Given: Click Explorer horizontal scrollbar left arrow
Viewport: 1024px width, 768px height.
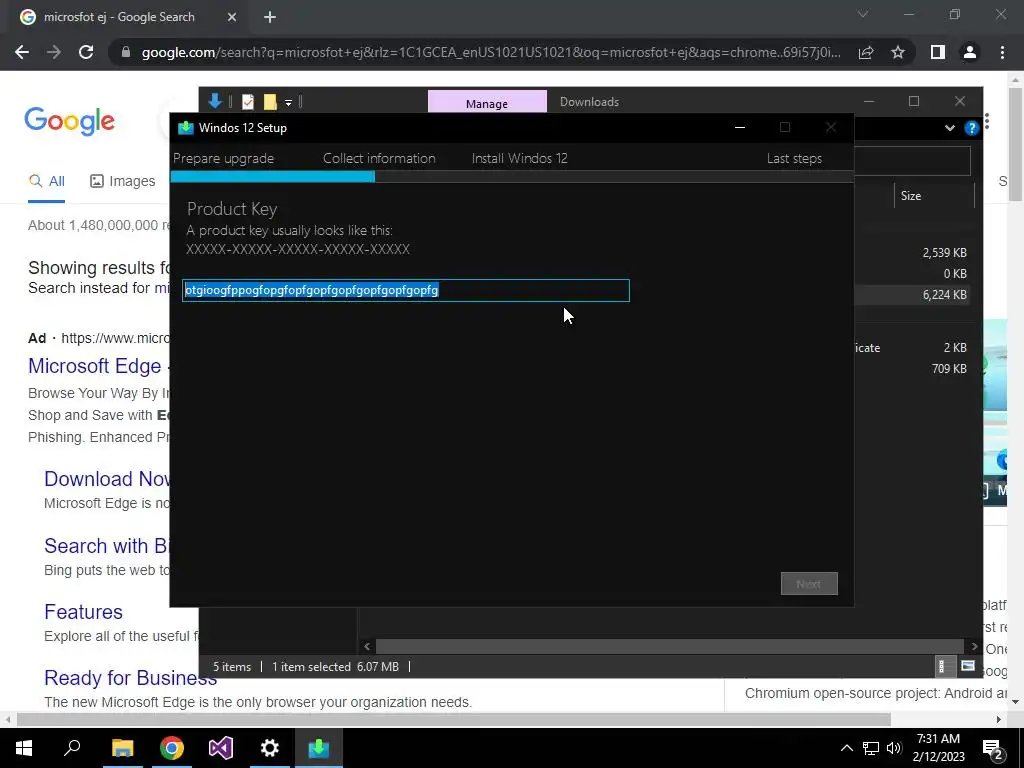Looking at the screenshot, I should coord(367,647).
